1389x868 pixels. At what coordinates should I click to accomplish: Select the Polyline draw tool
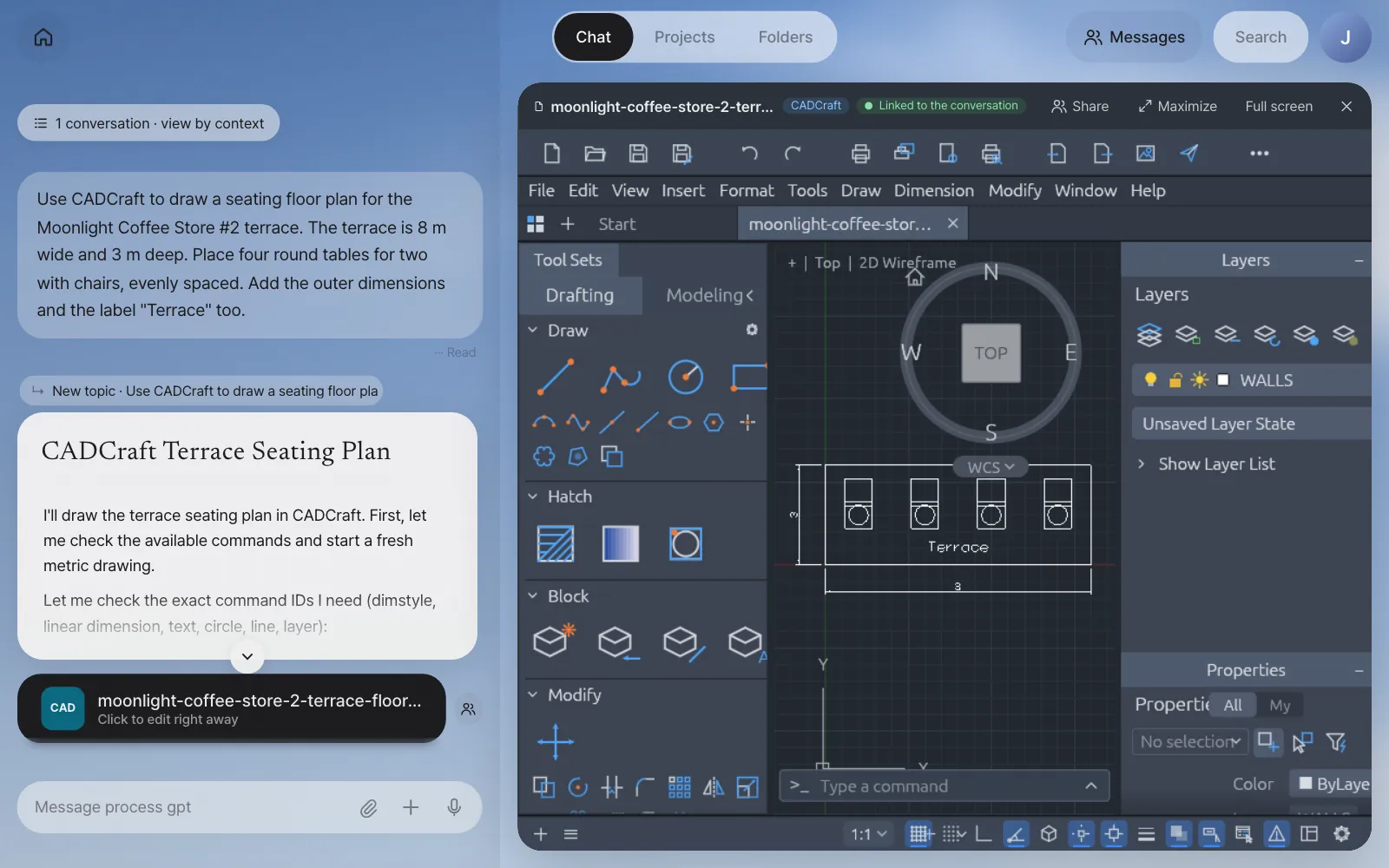[621, 377]
